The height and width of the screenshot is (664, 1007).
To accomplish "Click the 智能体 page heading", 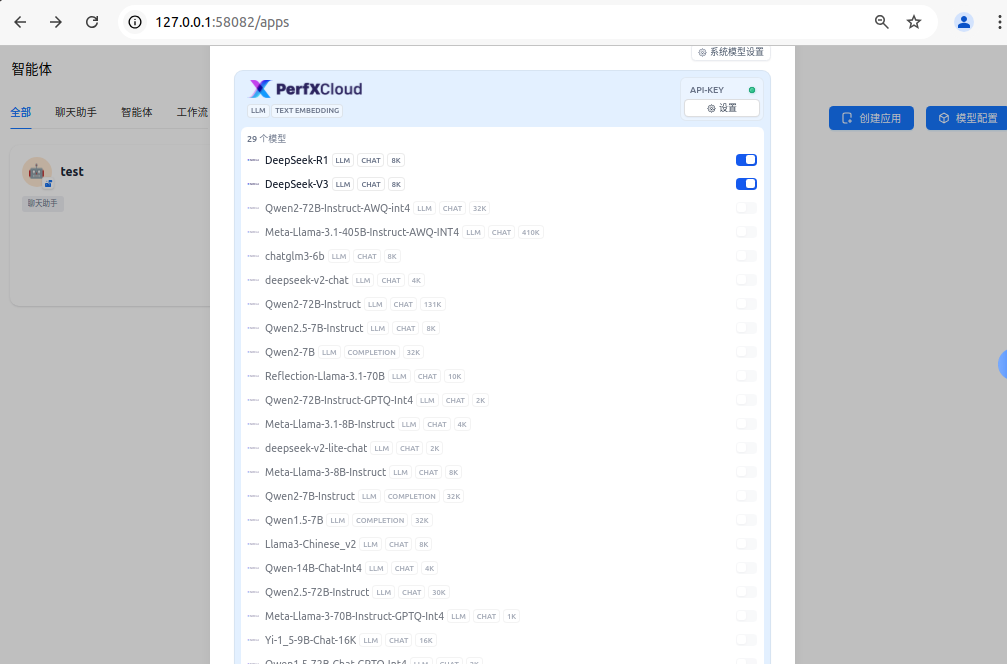I will [x=31, y=69].
